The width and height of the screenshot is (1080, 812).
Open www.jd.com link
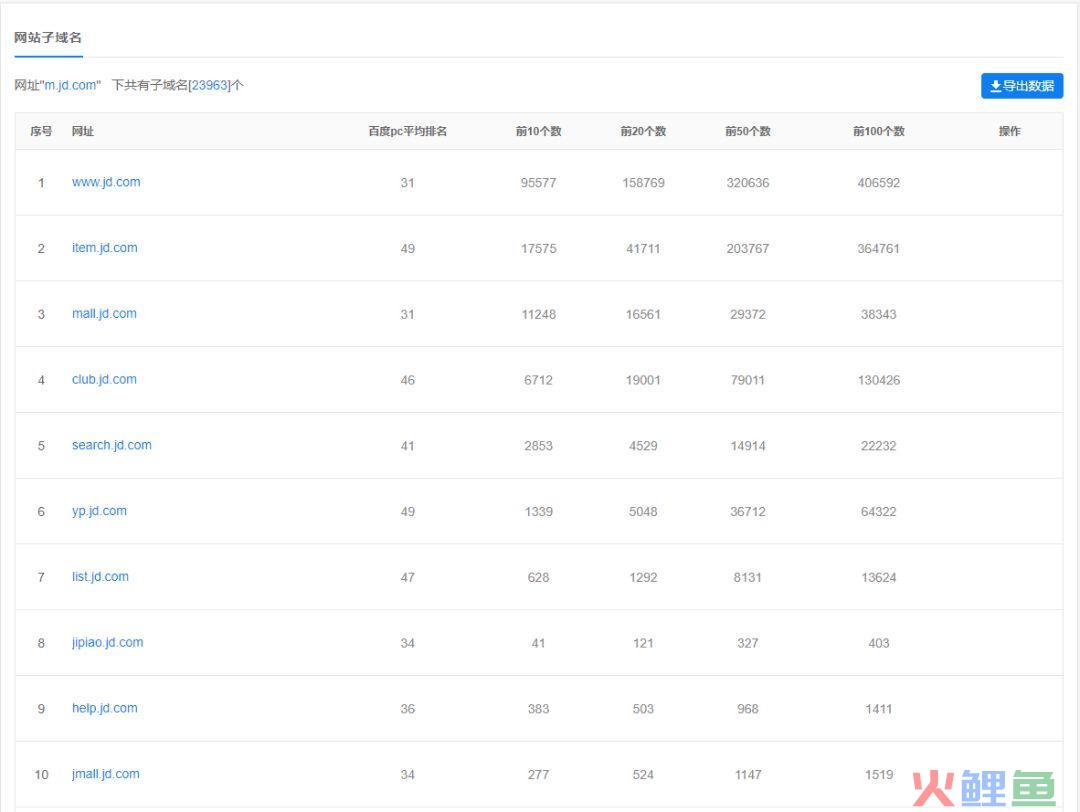[106, 183]
